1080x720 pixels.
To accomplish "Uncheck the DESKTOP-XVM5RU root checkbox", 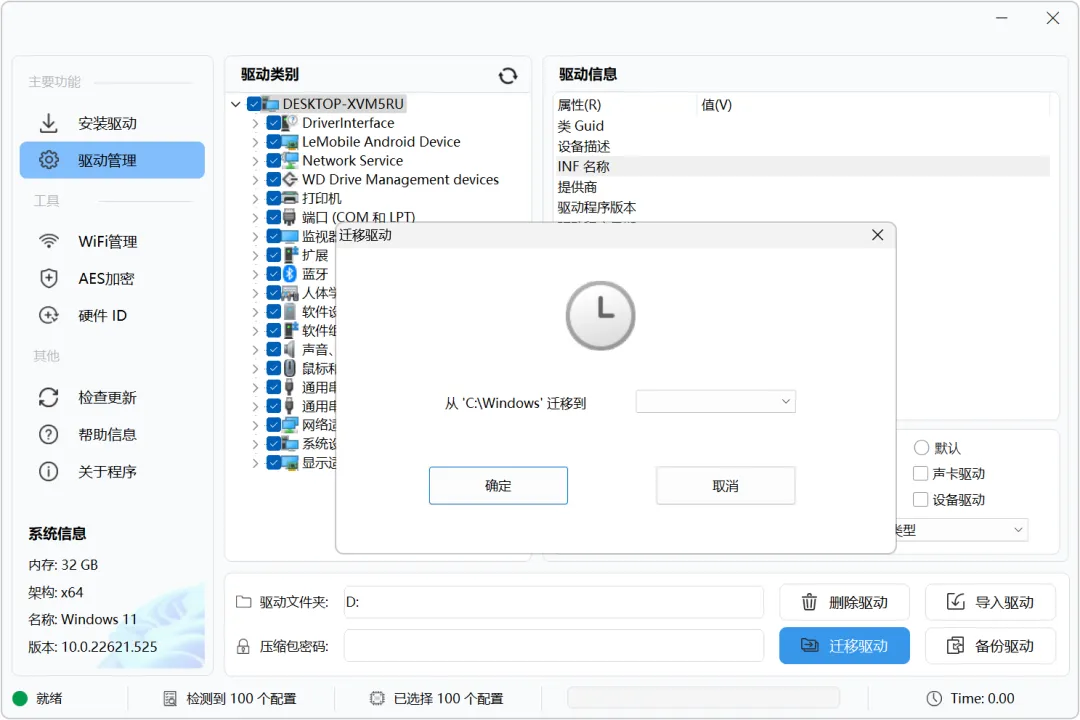I will 254,104.
